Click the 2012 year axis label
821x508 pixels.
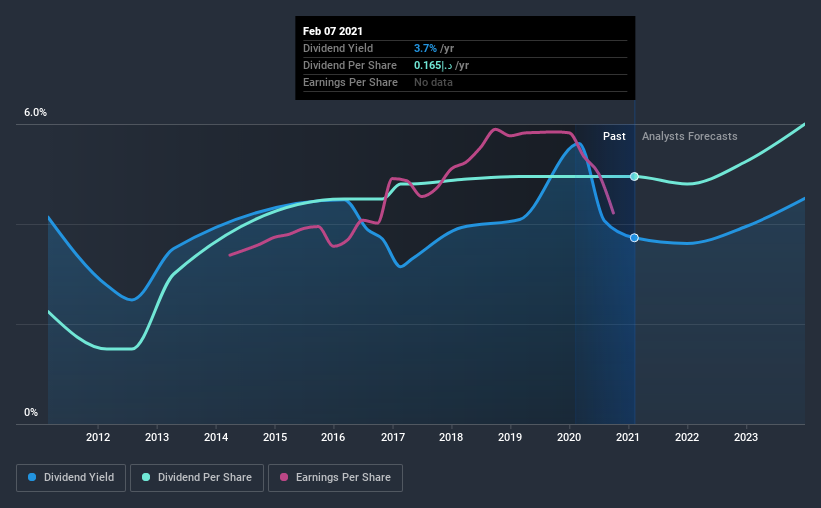click(x=98, y=437)
